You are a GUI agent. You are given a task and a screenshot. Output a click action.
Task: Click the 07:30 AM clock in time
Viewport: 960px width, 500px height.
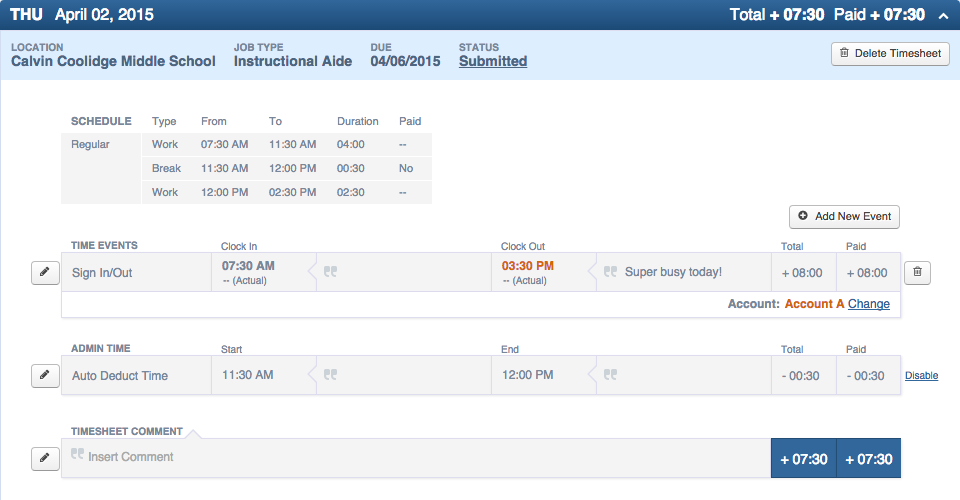[248, 266]
